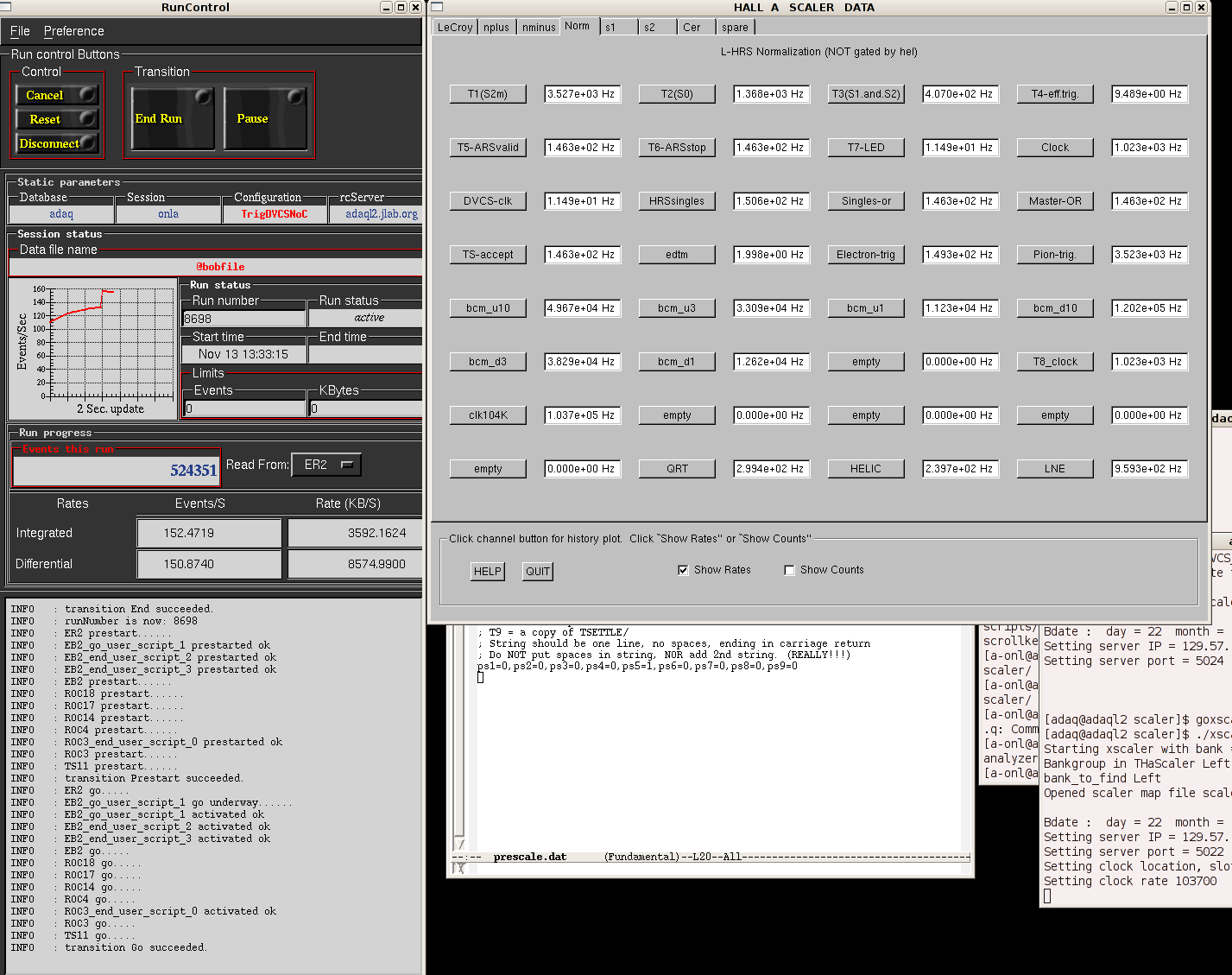Click the DVCS-clk channel button
1232x975 pixels.
(488, 201)
